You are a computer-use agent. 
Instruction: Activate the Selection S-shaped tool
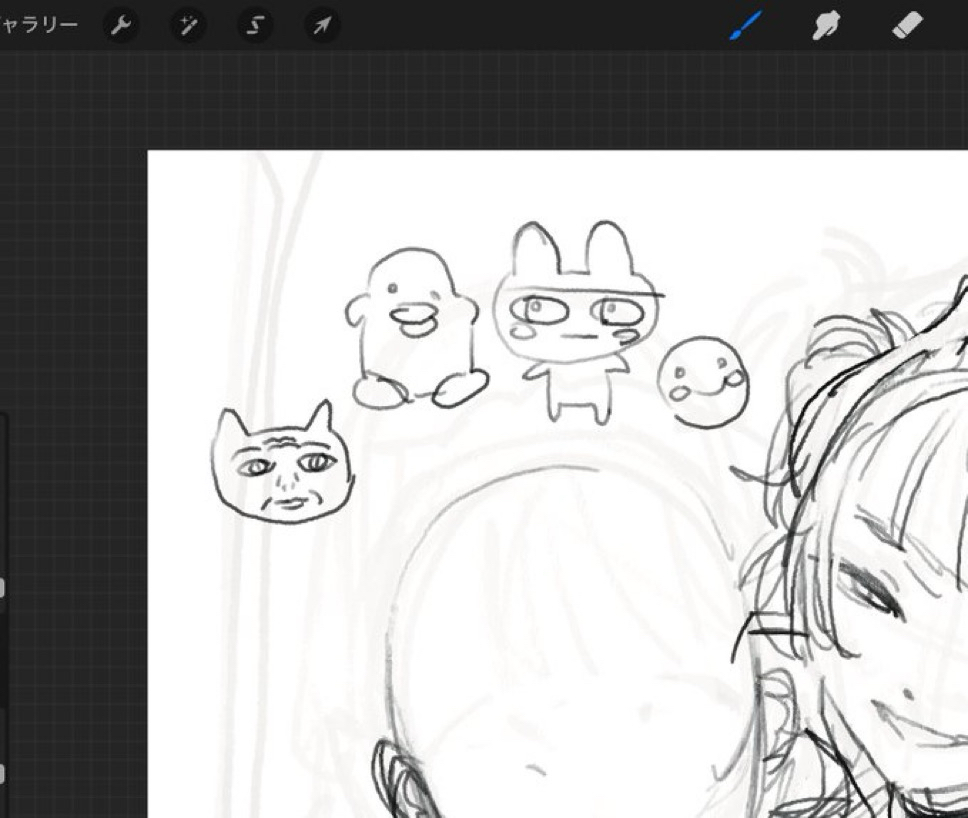[255, 25]
